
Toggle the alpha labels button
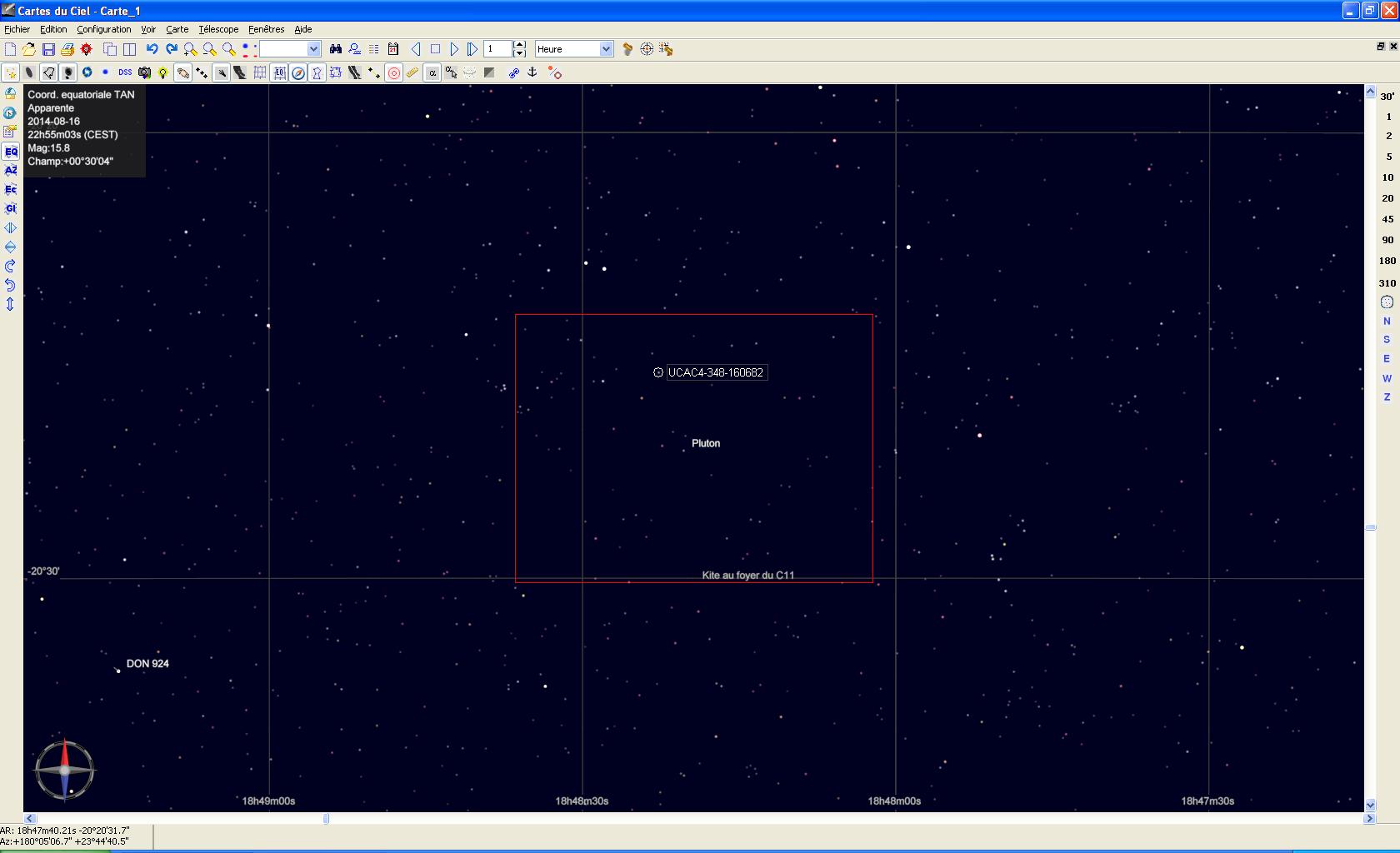coord(432,72)
